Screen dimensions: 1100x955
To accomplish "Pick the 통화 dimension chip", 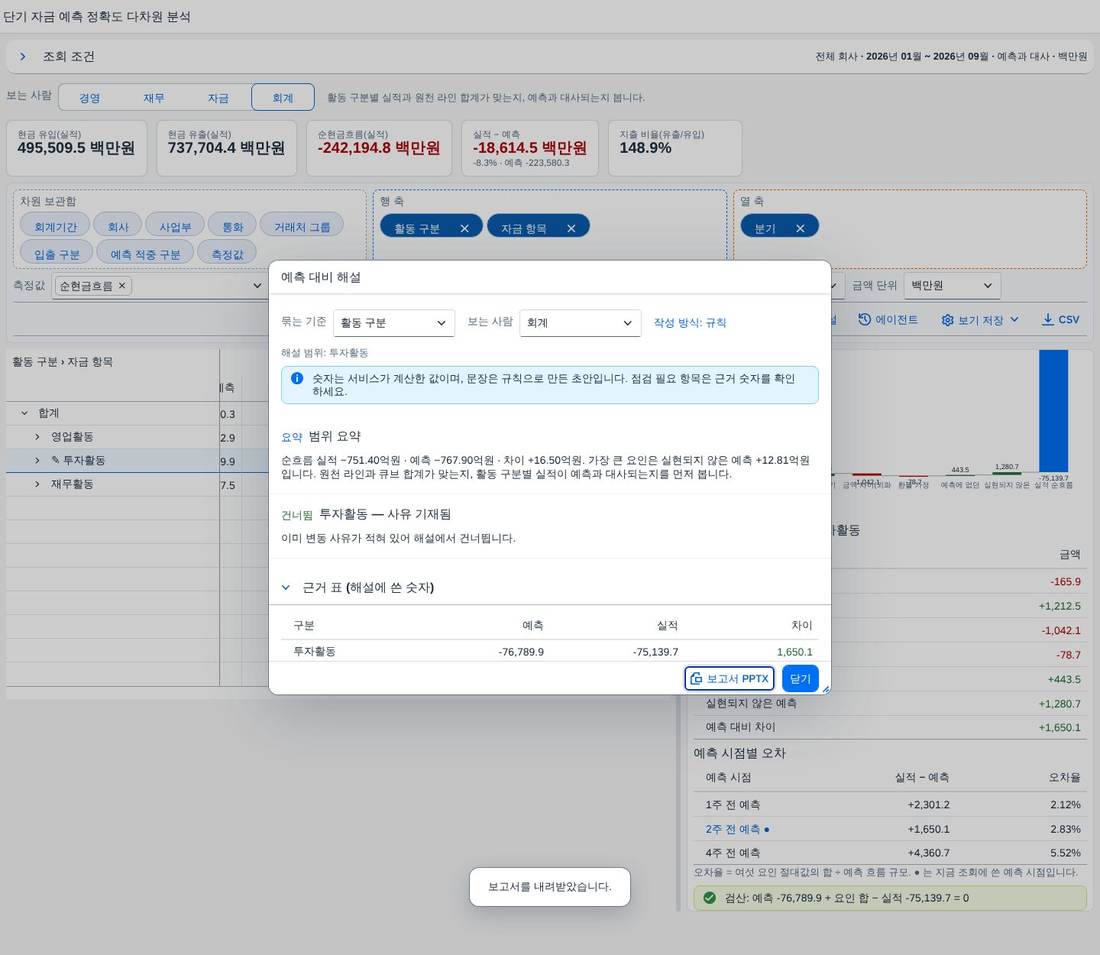I will tap(232, 227).
